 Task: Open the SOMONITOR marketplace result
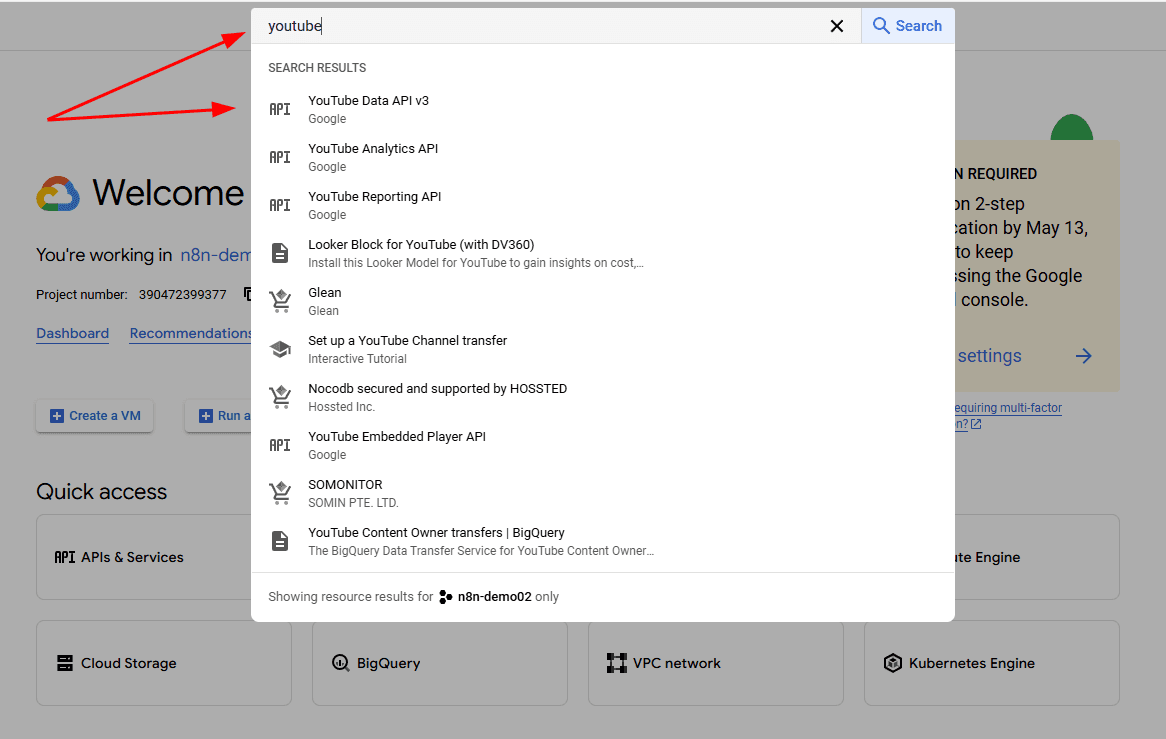click(x=603, y=493)
